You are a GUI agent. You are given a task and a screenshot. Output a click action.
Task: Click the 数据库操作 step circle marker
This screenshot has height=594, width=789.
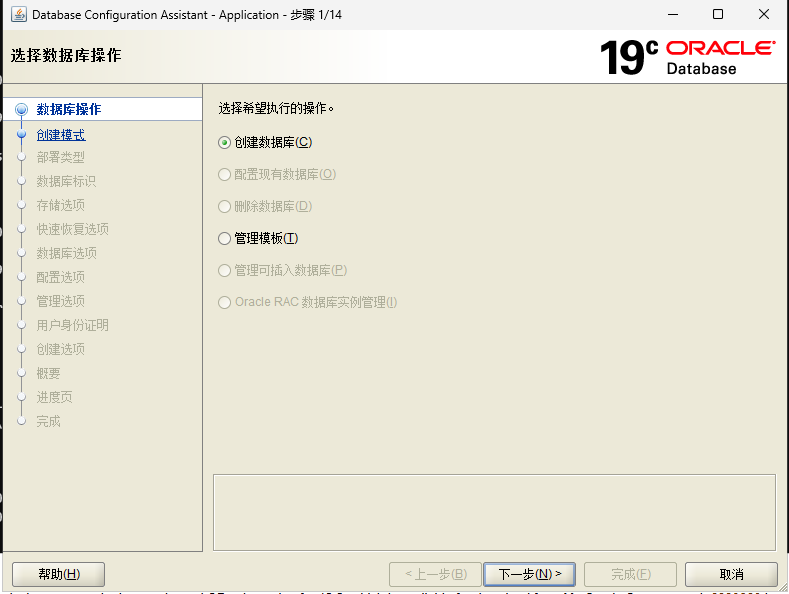pyautogui.click(x=22, y=109)
